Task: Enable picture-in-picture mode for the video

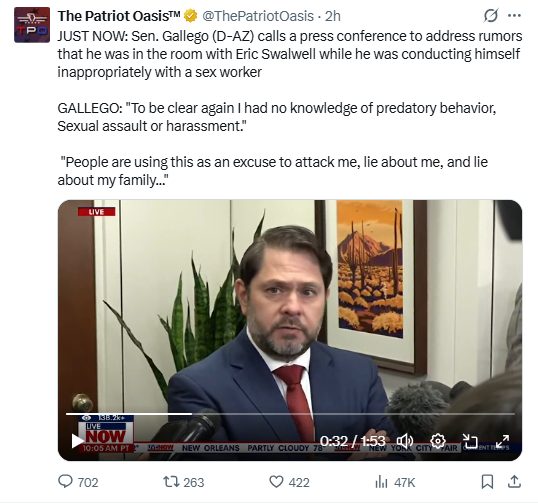Action: click(470, 441)
